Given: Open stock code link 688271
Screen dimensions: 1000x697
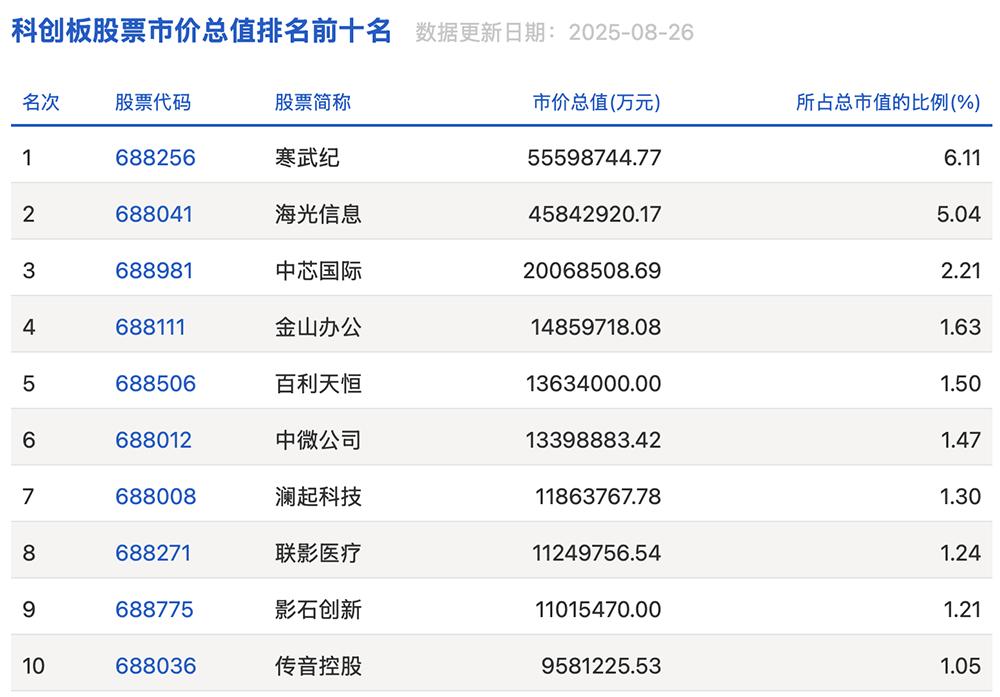Looking at the screenshot, I should (153, 553).
